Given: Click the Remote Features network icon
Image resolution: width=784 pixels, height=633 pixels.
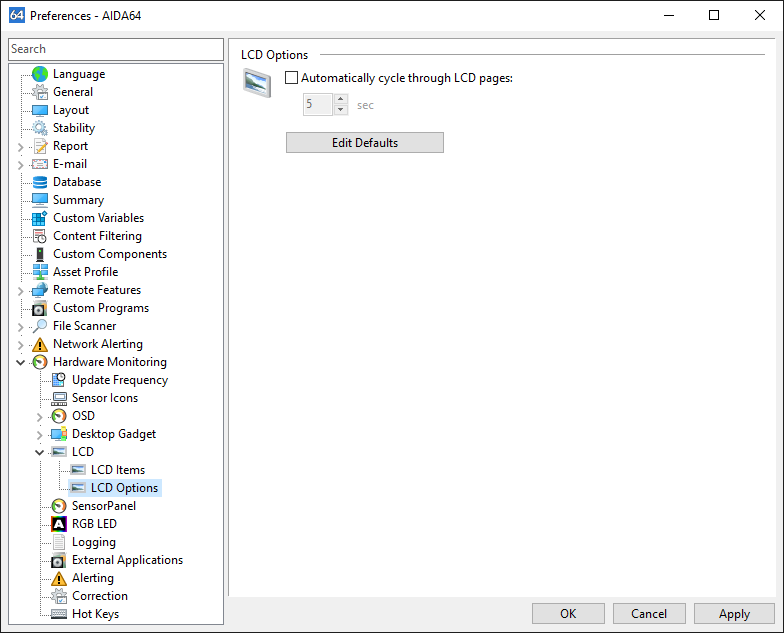Looking at the screenshot, I should coord(40,290).
